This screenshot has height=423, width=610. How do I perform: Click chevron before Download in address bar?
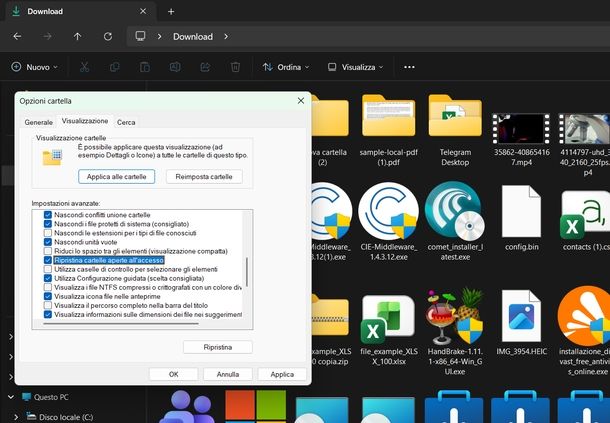pyautogui.click(x=160, y=37)
